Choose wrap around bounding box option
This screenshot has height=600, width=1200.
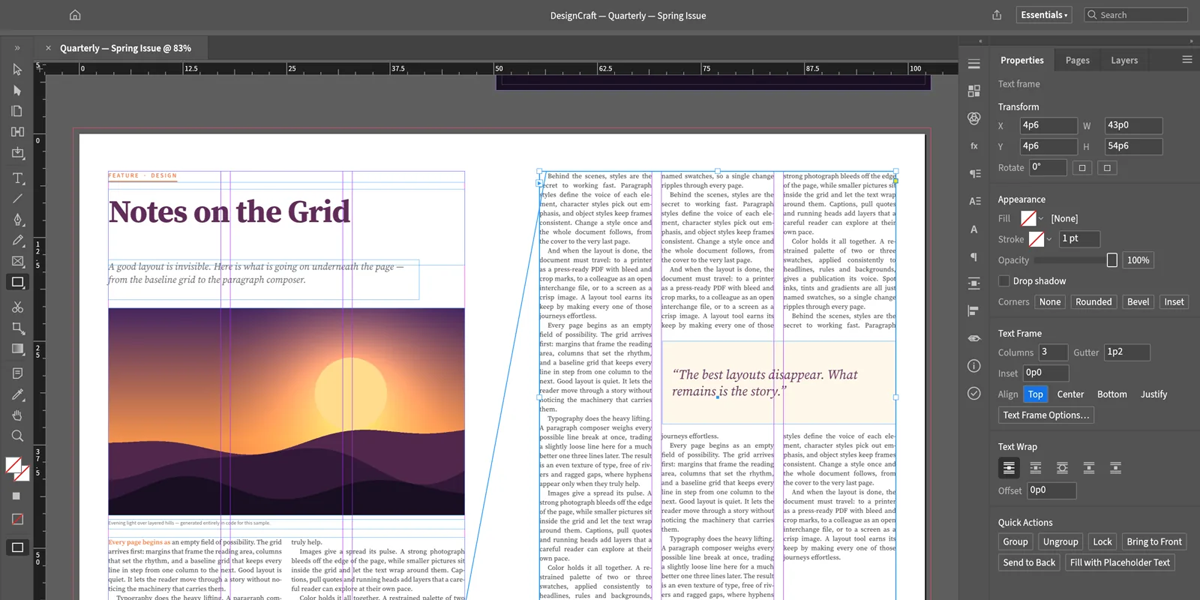[x=1035, y=467]
